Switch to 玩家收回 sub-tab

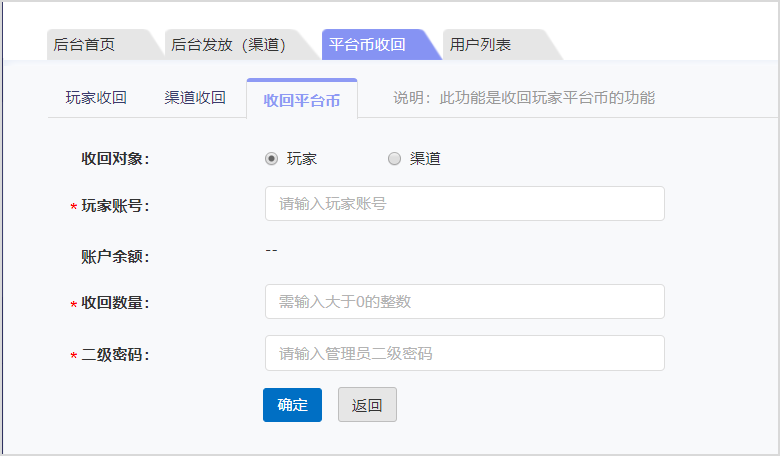click(x=96, y=98)
